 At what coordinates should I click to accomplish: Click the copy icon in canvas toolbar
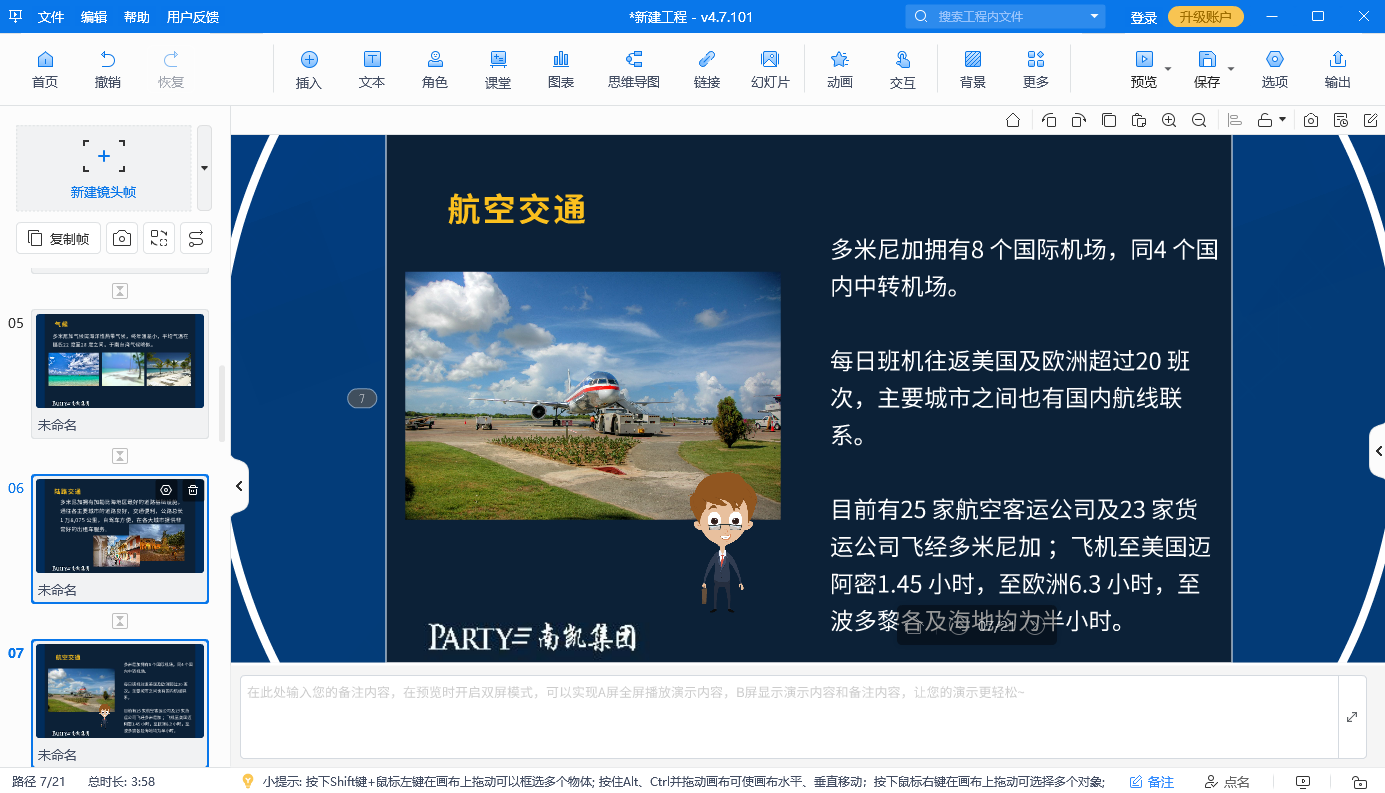point(1109,120)
